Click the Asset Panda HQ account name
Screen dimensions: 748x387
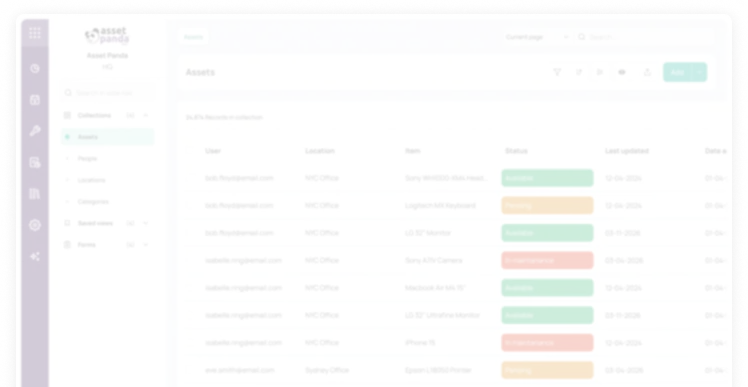[x=107, y=61]
